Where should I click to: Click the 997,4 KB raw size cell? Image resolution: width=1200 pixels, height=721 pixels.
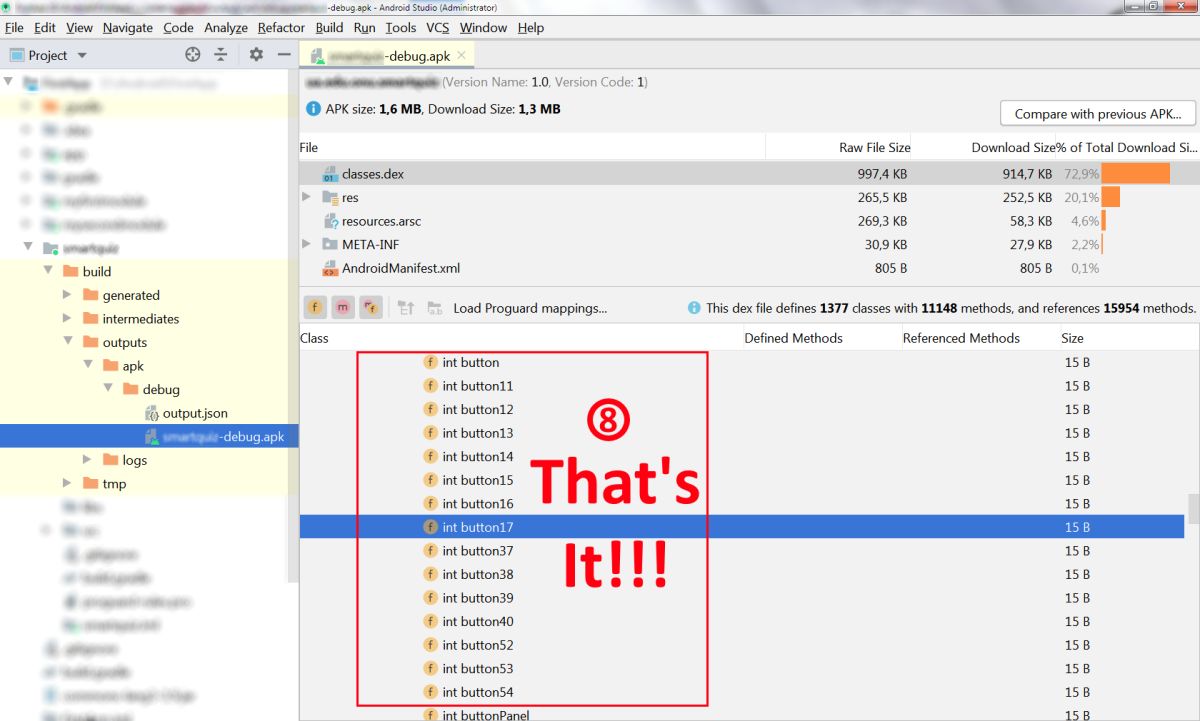coord(882,174)
